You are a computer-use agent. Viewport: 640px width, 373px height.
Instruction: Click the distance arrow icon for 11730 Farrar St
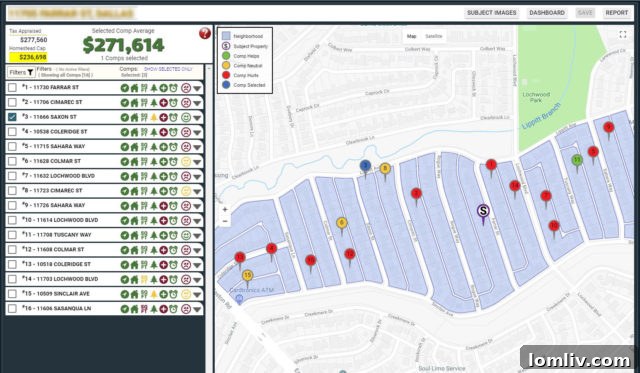click(x=125, y=88)
